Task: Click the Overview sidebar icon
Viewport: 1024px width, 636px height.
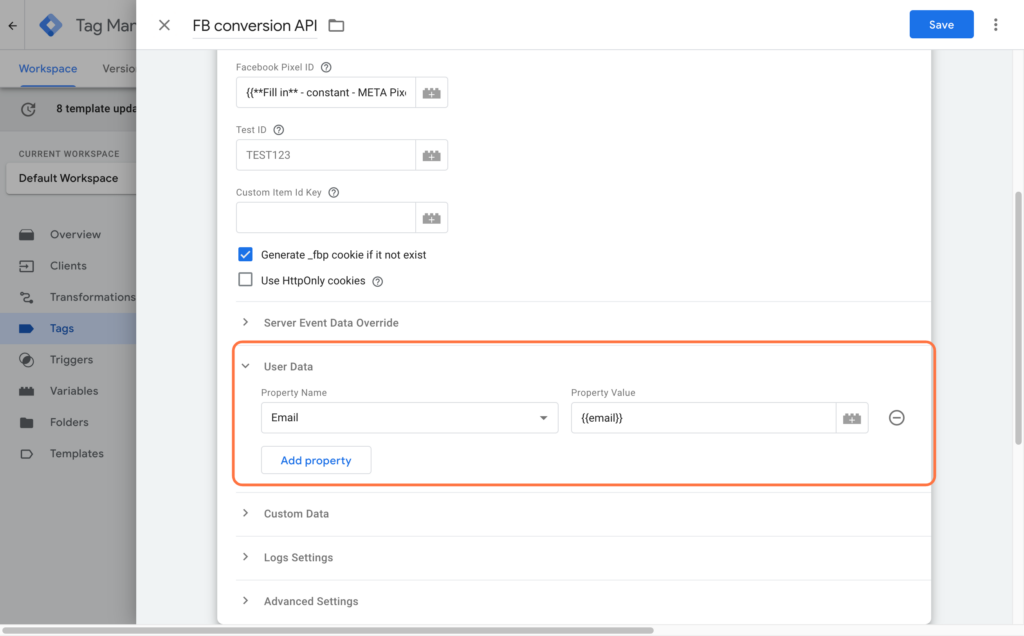Action: (26, 234)
